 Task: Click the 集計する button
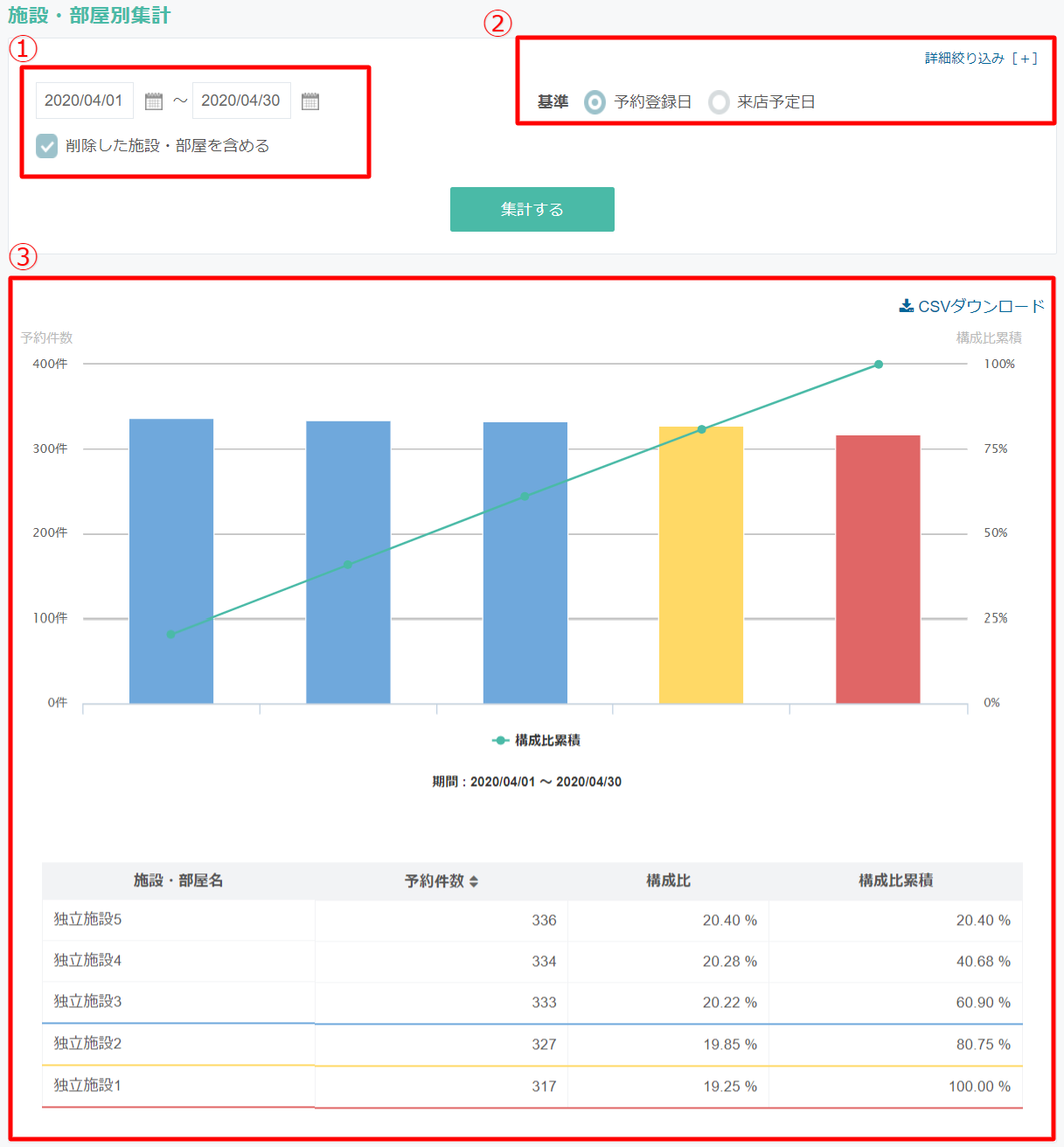coord(532,209)
